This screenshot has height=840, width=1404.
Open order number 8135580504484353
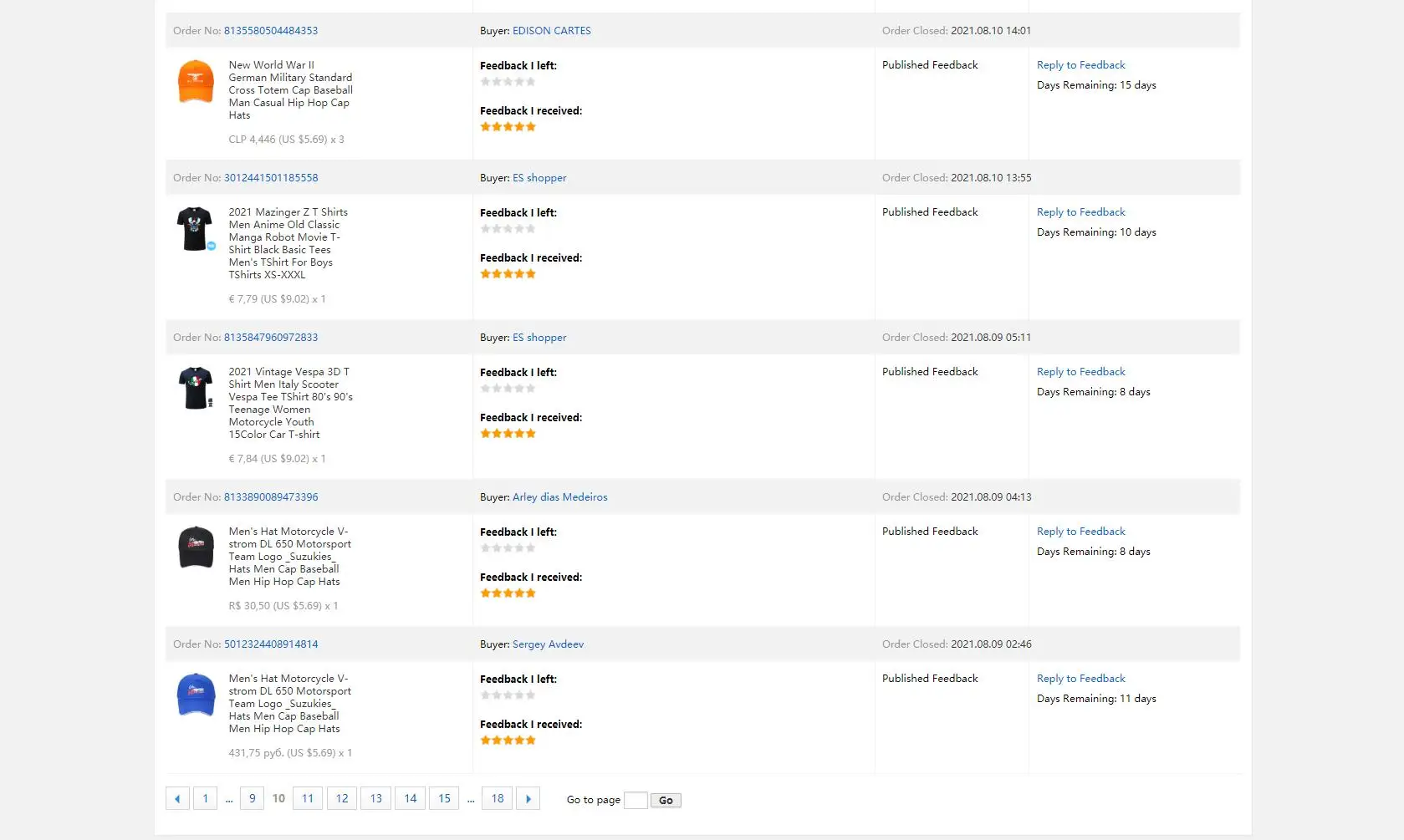271,31
